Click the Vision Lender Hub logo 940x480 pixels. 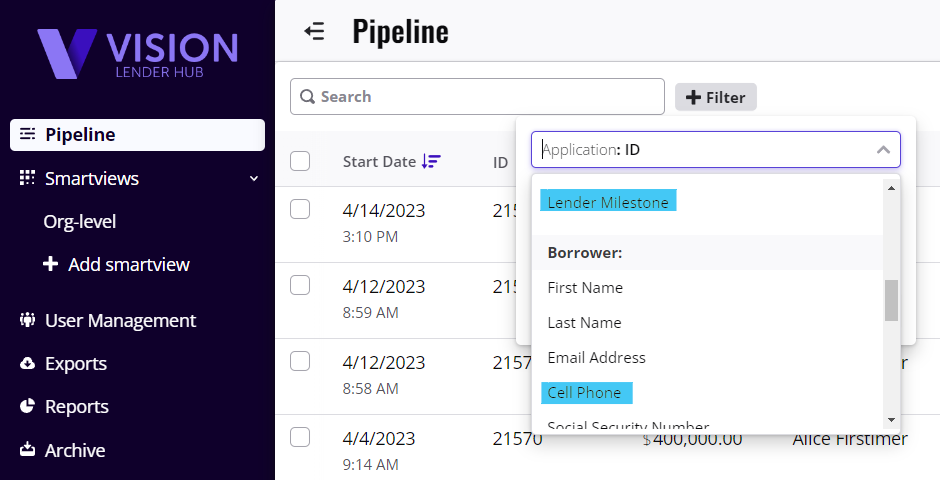click(x=137, y=53)
